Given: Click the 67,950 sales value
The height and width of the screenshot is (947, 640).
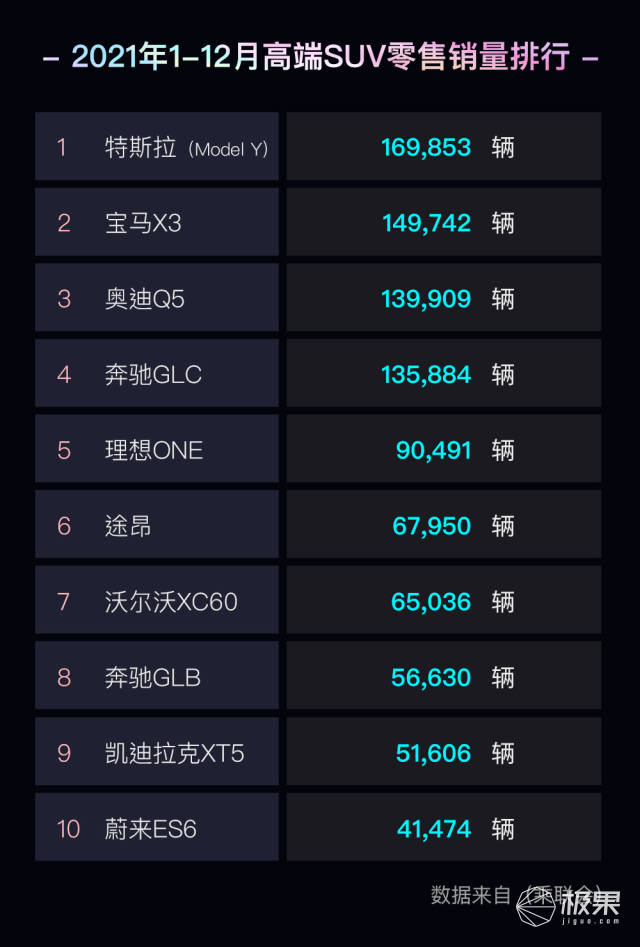Looking at the screenshot, I should [x=431, y=526].
